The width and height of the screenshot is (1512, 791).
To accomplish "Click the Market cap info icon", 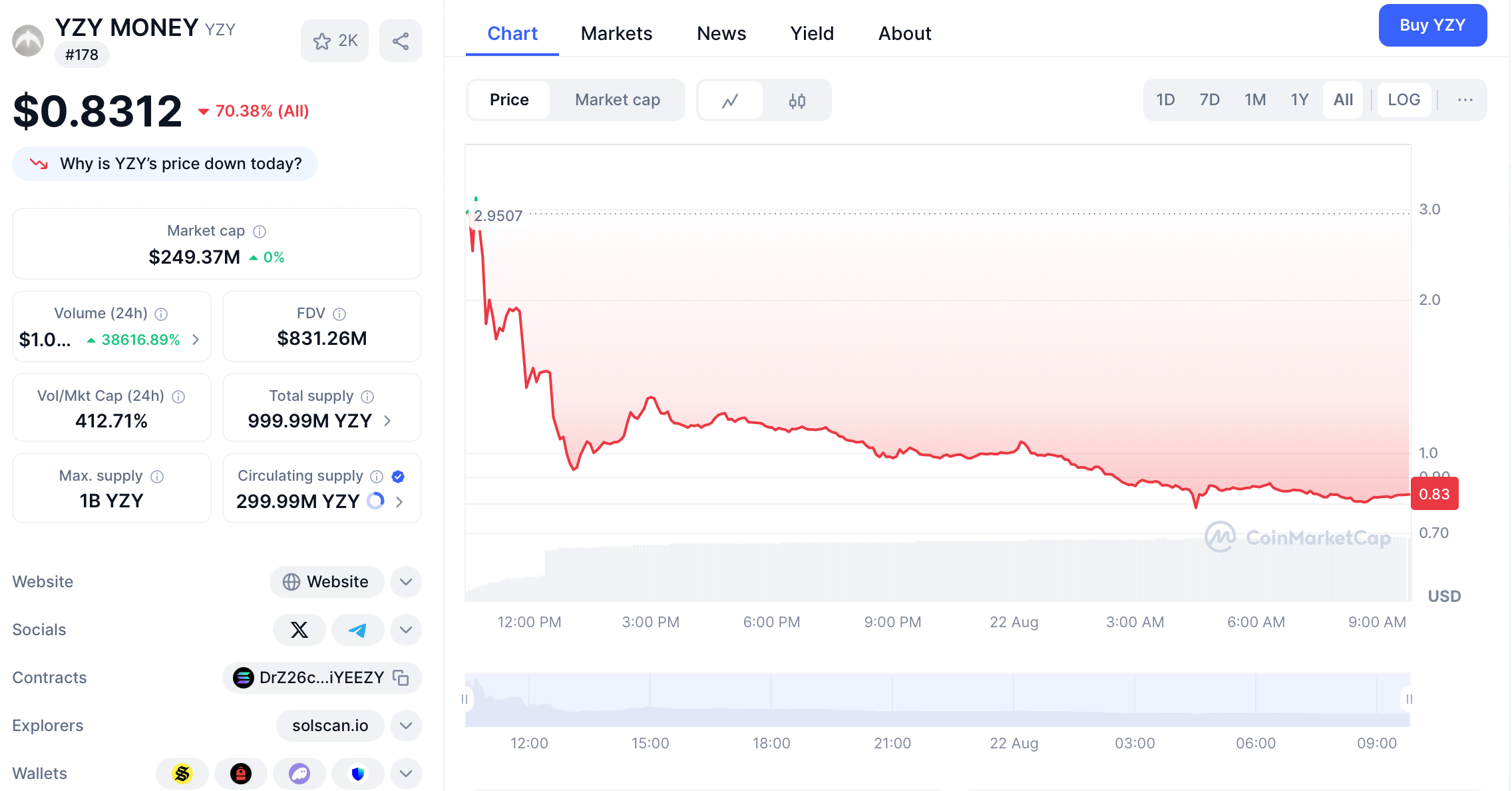I will click(x=260, y=231).
